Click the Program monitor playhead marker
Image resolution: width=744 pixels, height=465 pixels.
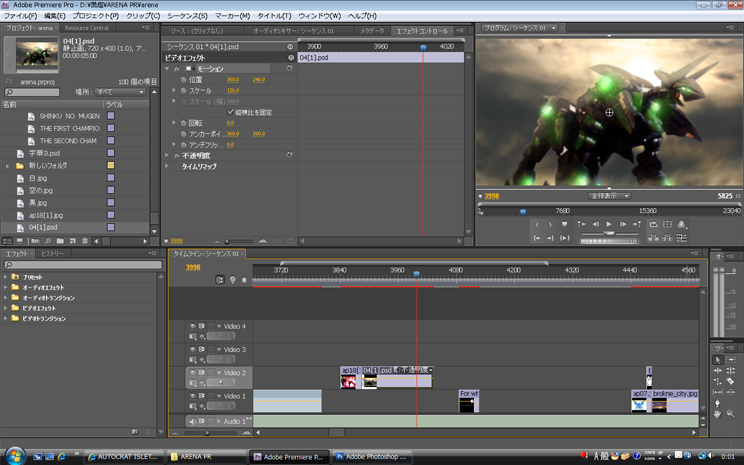(x=521, y=210)
